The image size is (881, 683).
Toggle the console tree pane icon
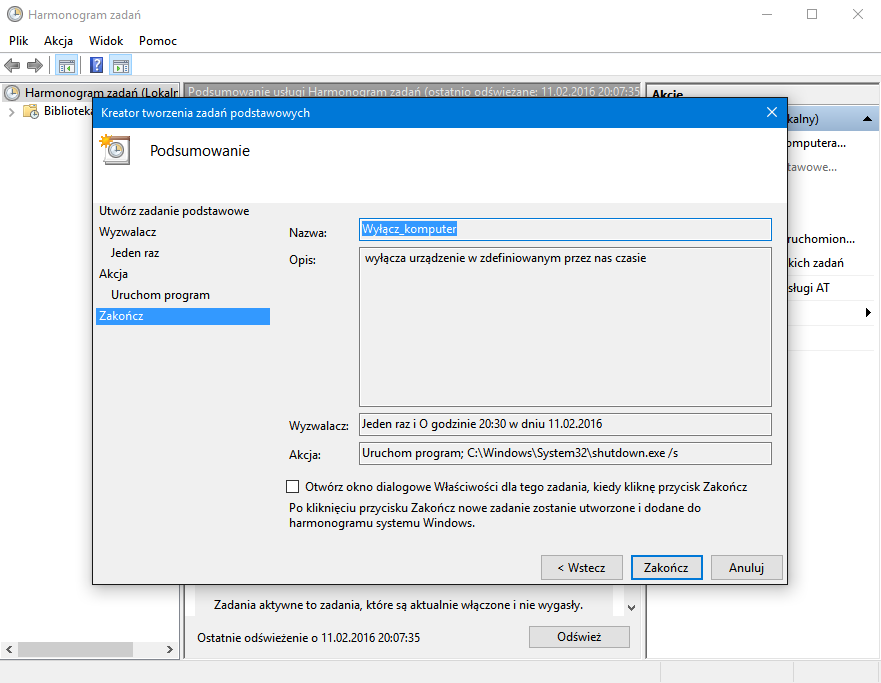[66, 66]
